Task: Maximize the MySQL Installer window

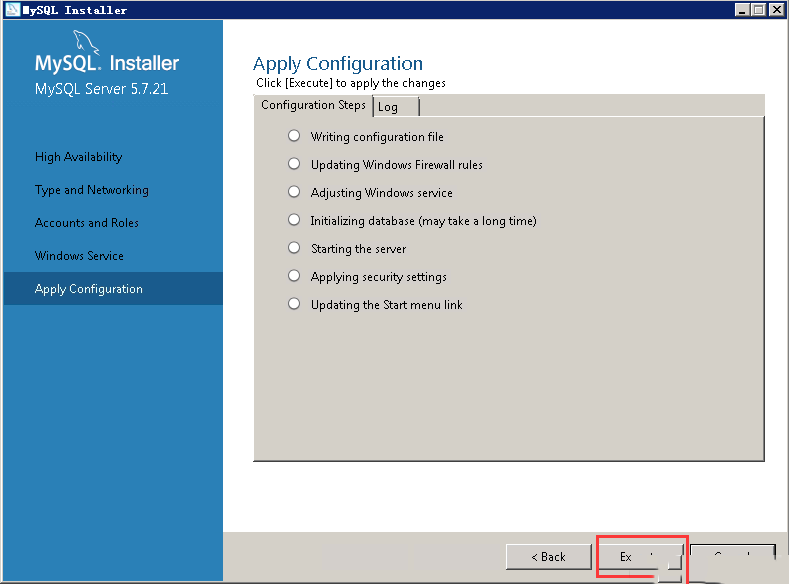Action: [x=759, y=10]
